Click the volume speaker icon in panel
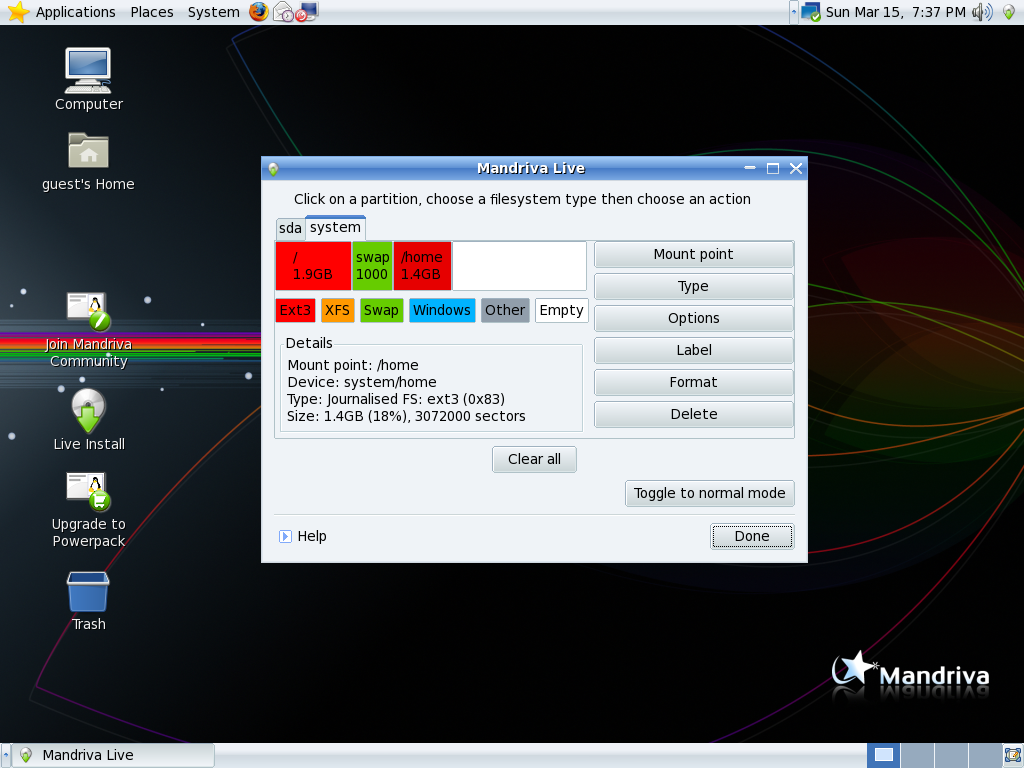The height and width of the screenshot is (768, 1024). coord(982,12)
